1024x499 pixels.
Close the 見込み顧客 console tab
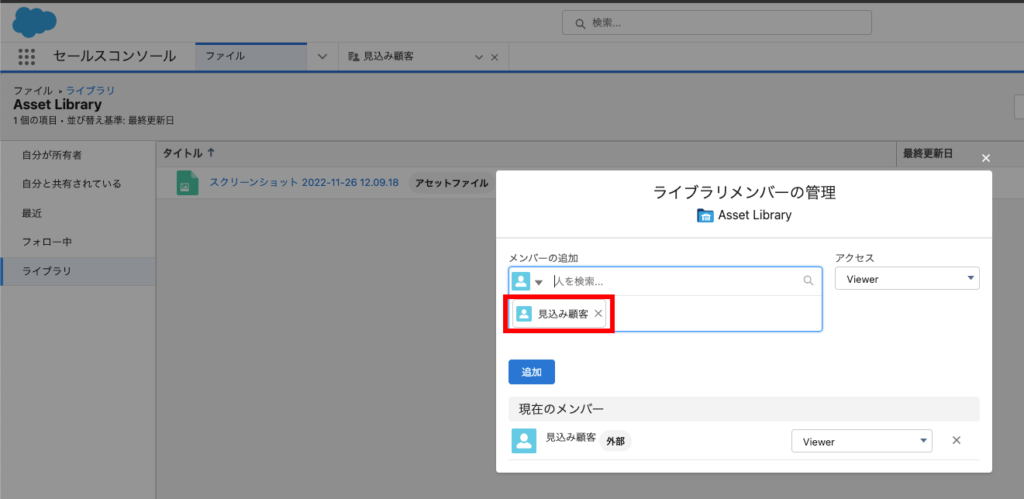493,57
